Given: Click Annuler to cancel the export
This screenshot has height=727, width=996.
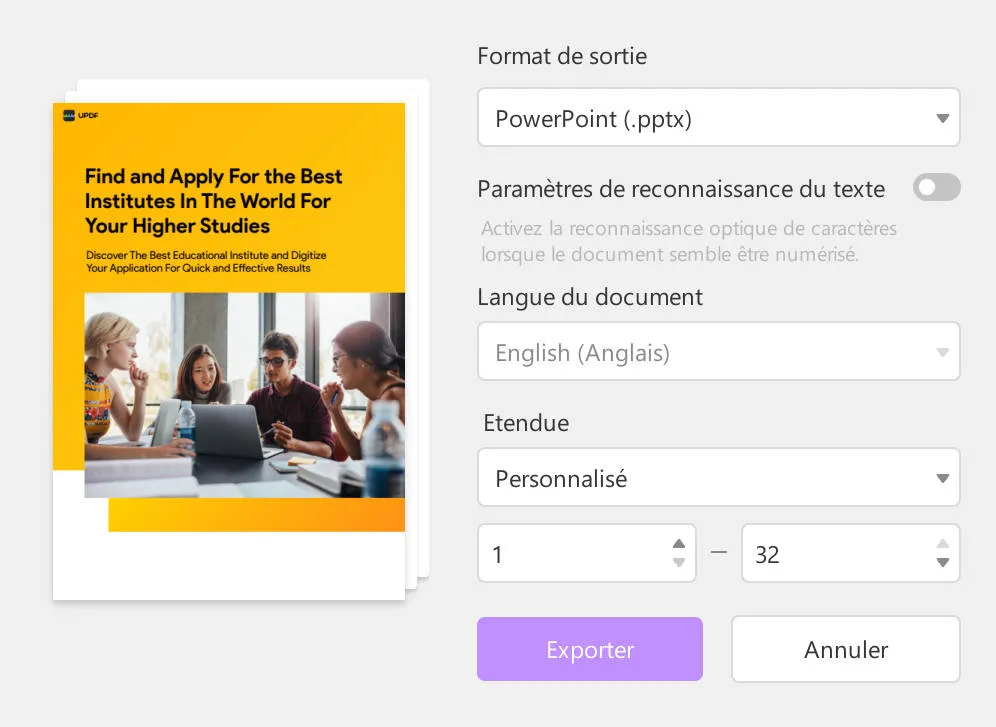Looking at the screenshot, I should (x=845, y=649).
